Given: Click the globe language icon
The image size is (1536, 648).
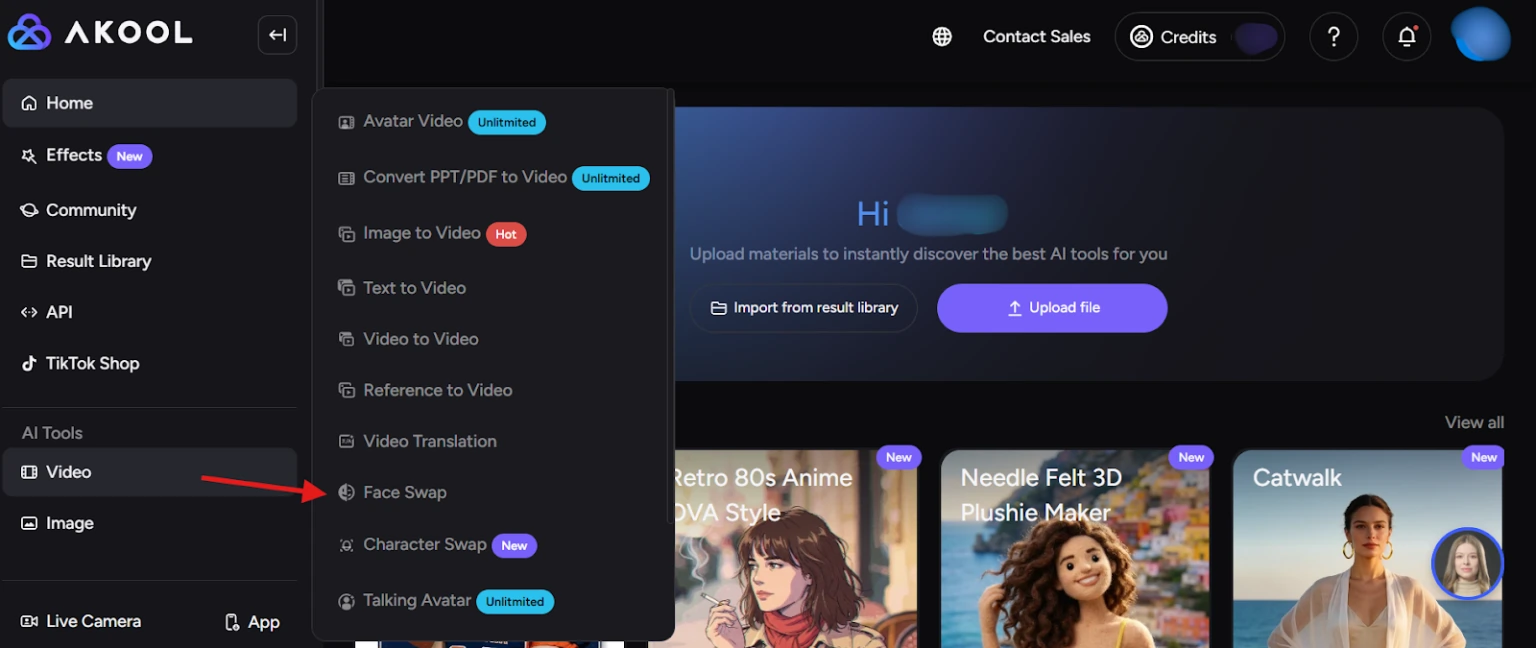Looking at the screenshot, I should [x=941, y=37].
